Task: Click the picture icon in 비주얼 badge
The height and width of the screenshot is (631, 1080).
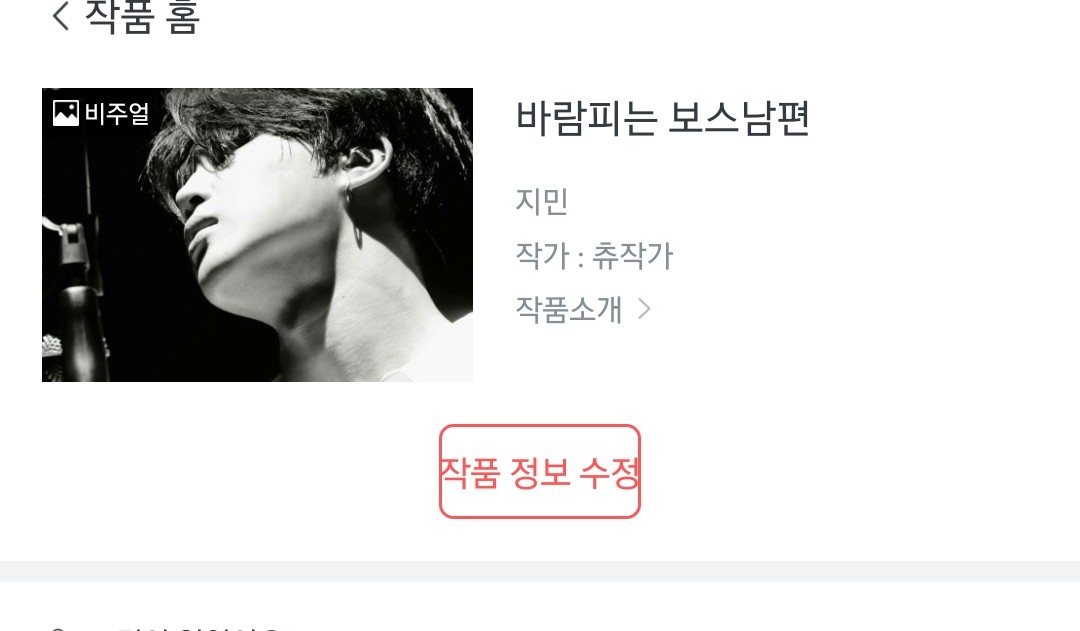Action: (66, 113)
